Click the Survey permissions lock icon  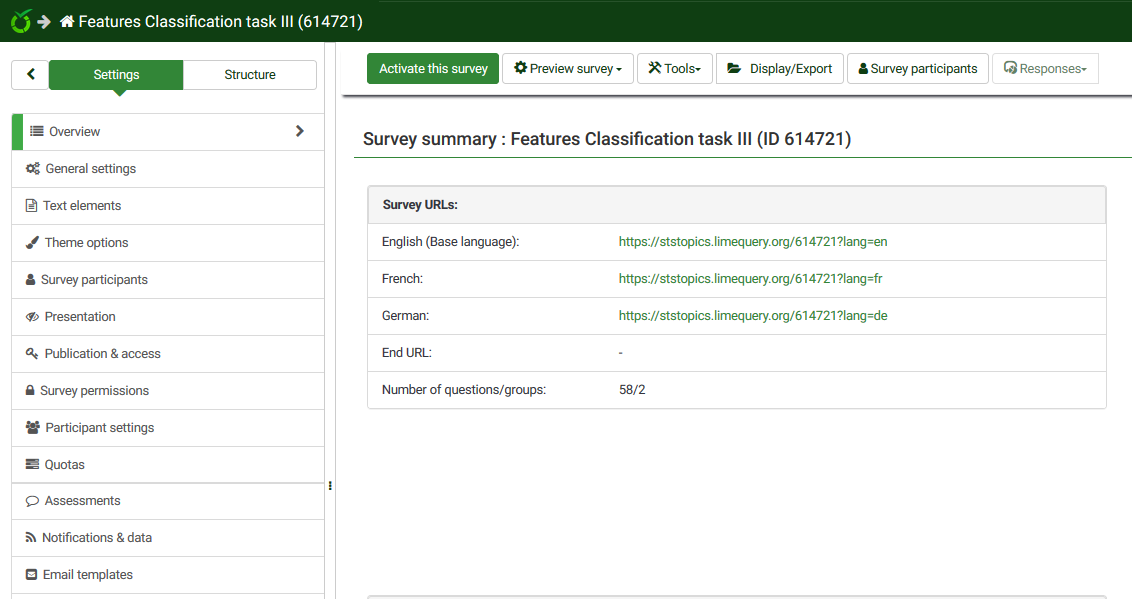point(31,391)
